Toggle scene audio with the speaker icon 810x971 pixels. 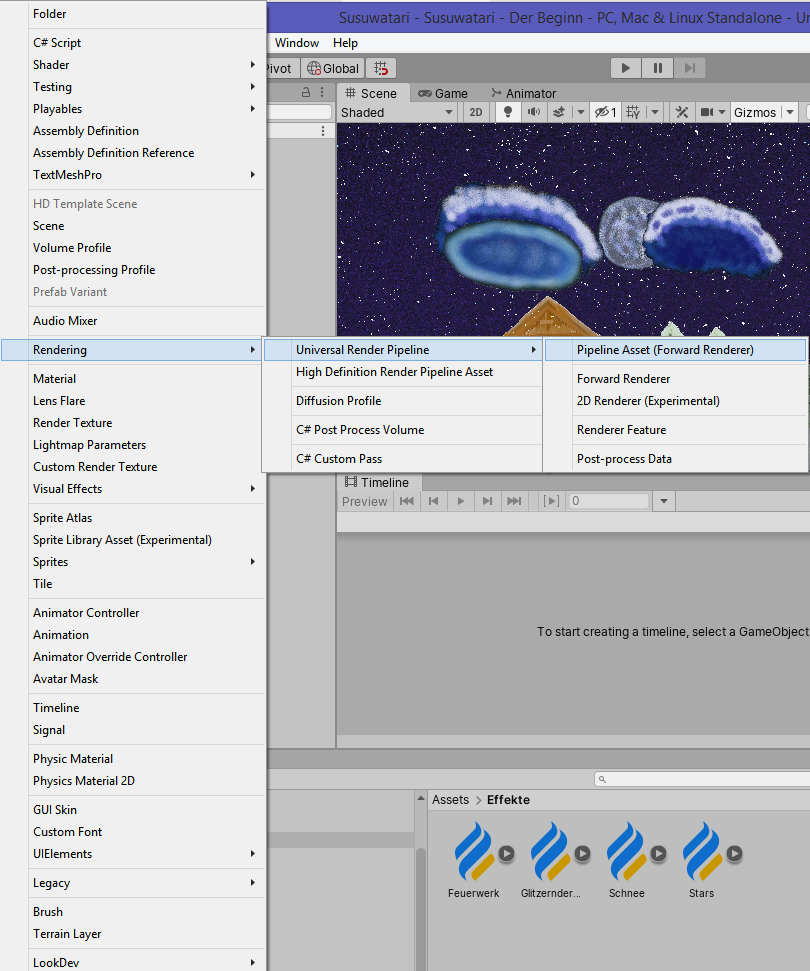(534, 112)
